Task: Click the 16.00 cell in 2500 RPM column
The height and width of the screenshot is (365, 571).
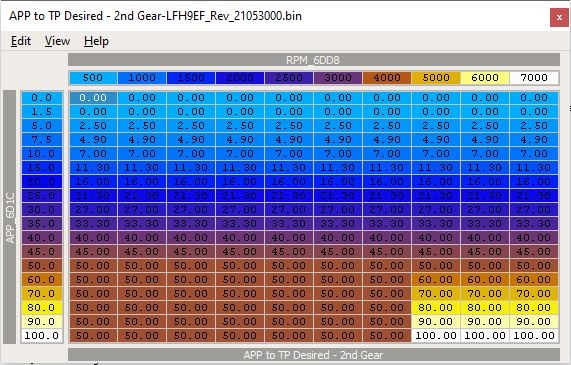Action: 289,181
